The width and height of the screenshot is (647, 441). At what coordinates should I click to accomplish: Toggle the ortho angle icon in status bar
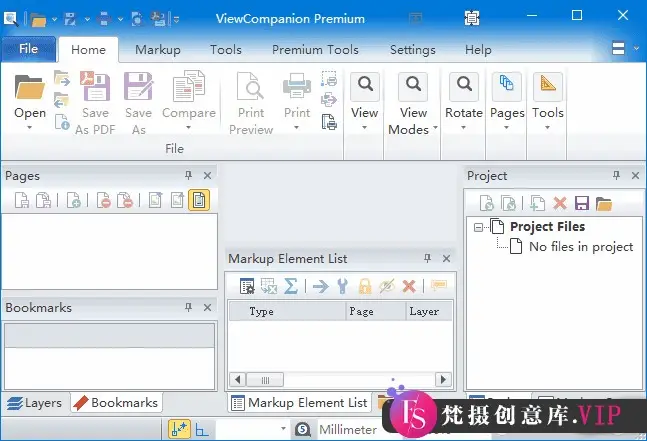(202, 429)
